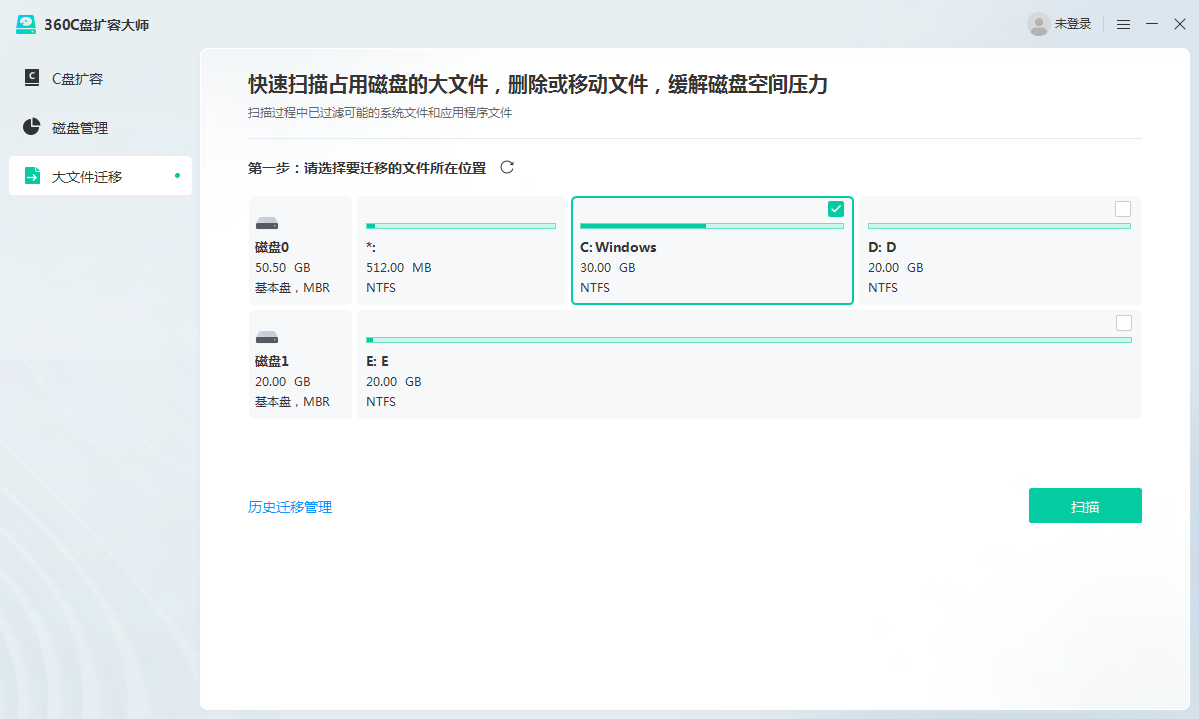Click the 磁盘1 drive icon

click(267, 338)
